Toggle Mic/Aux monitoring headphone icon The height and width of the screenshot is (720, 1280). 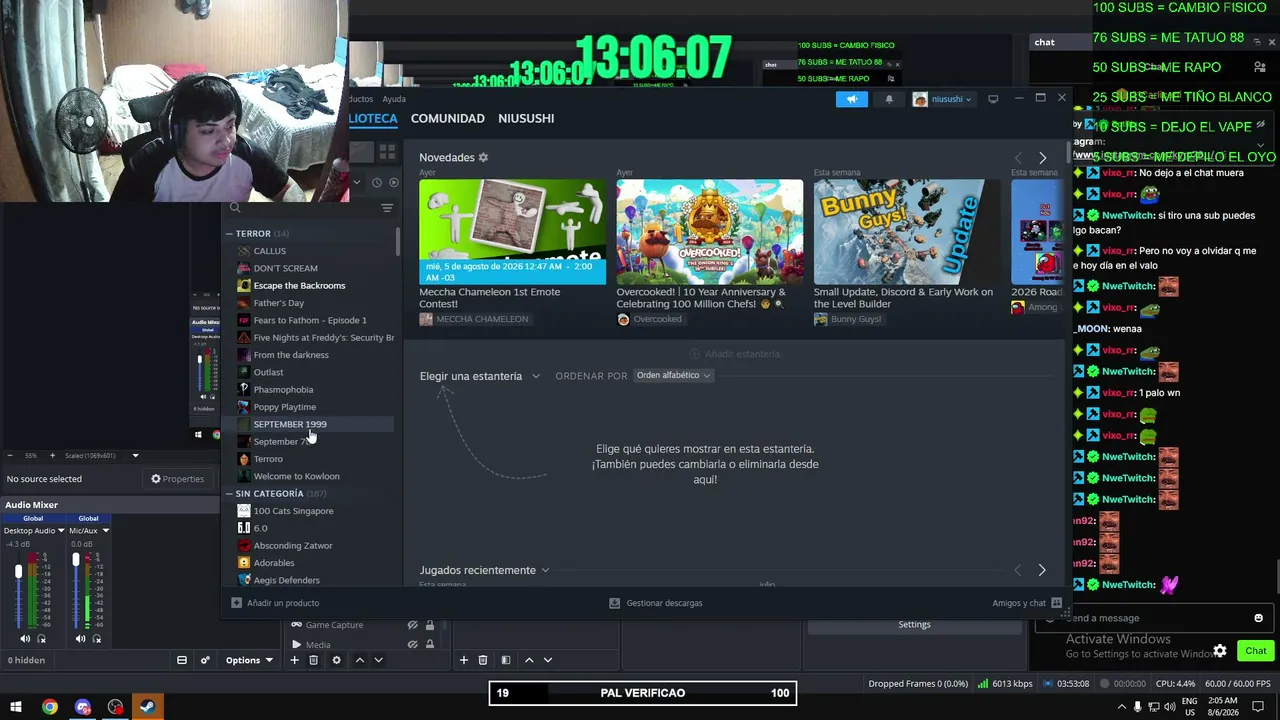click(97, 639)
